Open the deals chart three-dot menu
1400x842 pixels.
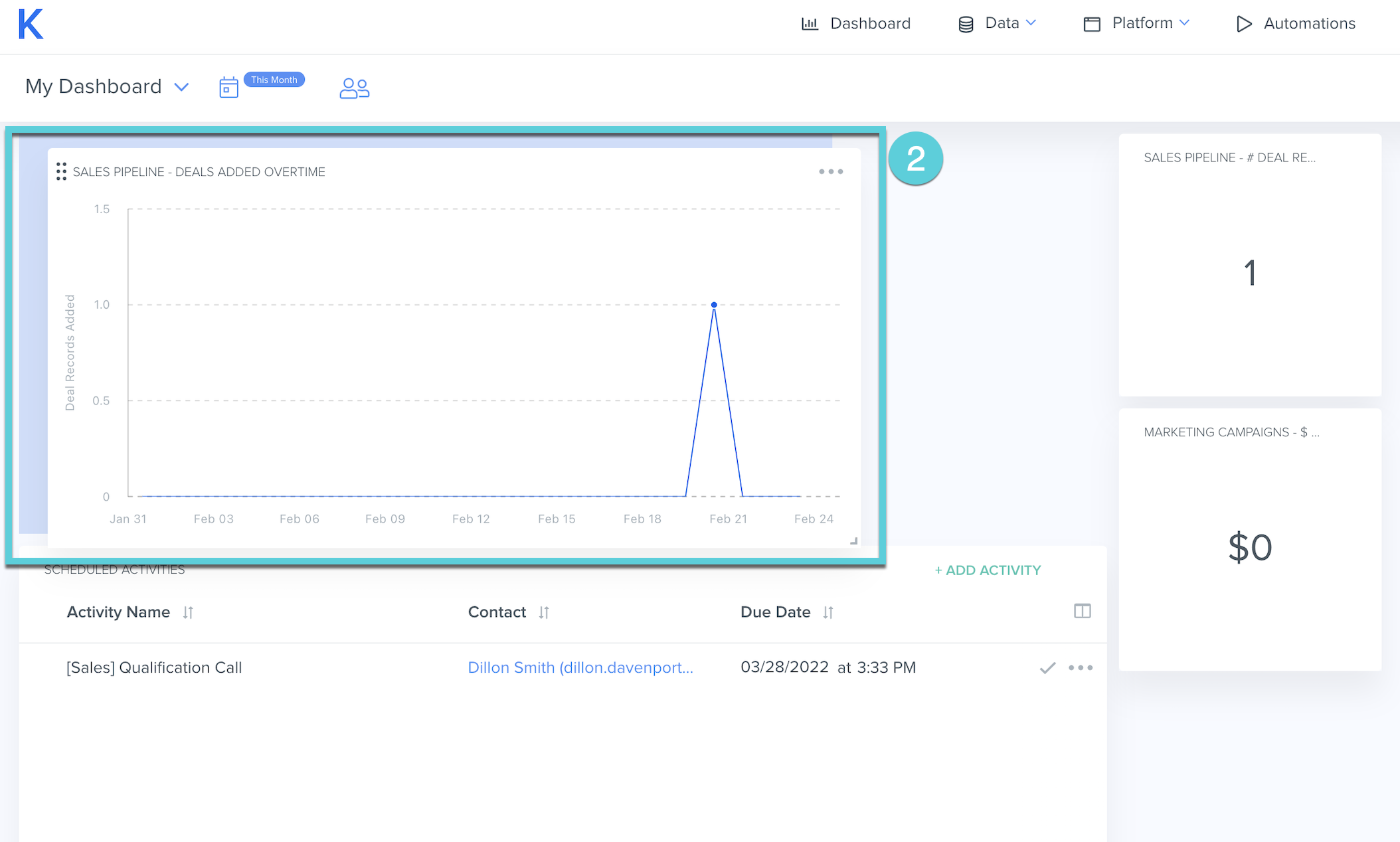coord(830,171)
